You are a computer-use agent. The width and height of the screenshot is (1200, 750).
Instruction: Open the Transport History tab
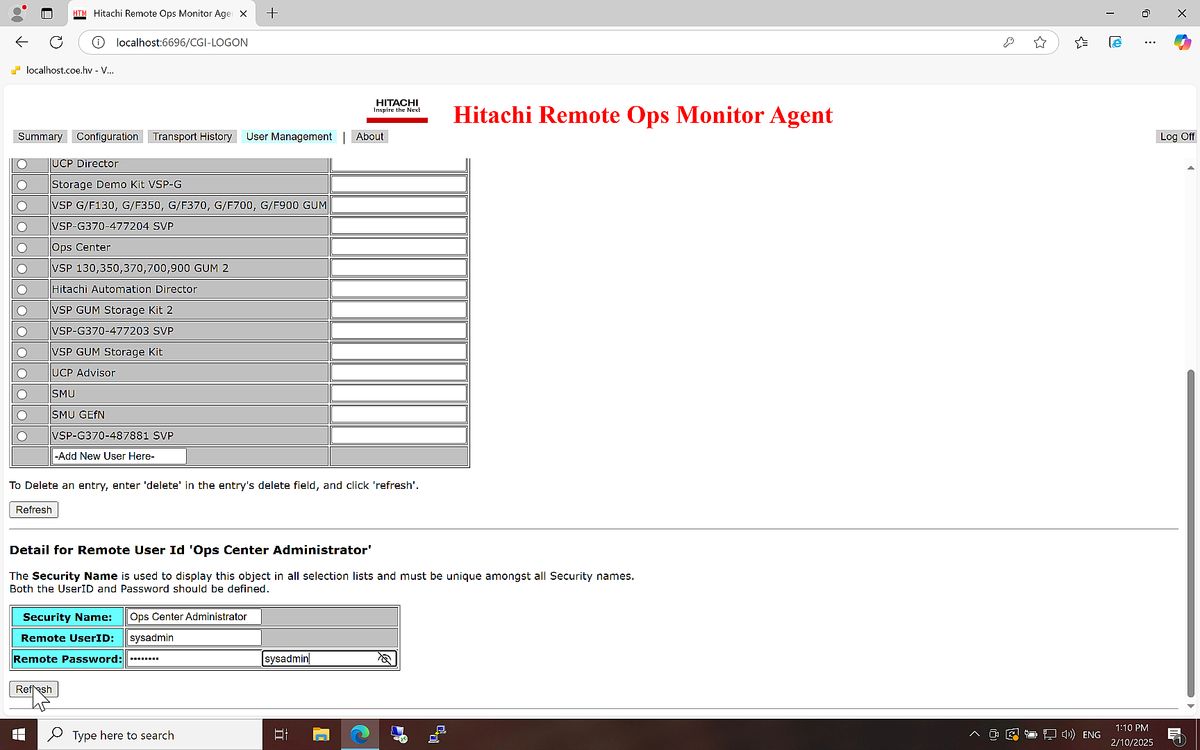192,137
